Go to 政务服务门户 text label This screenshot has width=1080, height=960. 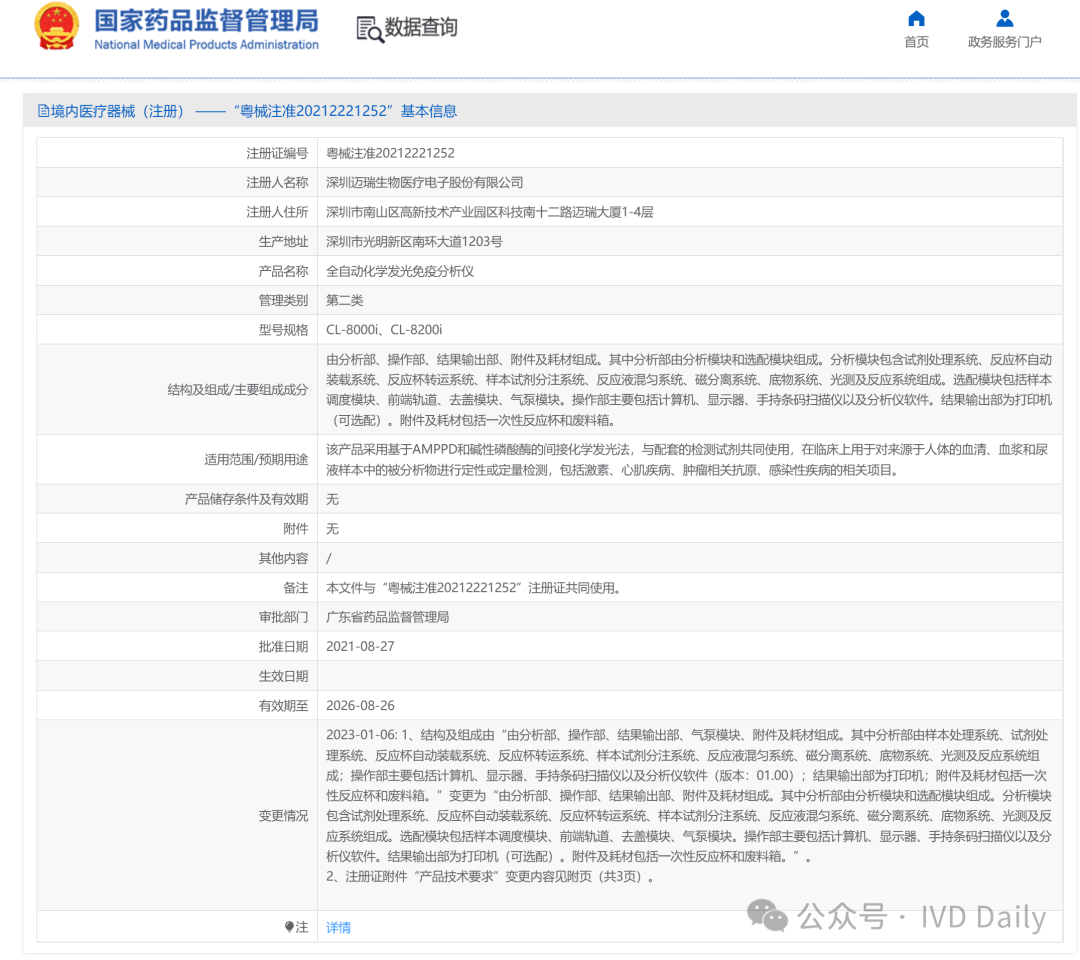coord(1004,42)
